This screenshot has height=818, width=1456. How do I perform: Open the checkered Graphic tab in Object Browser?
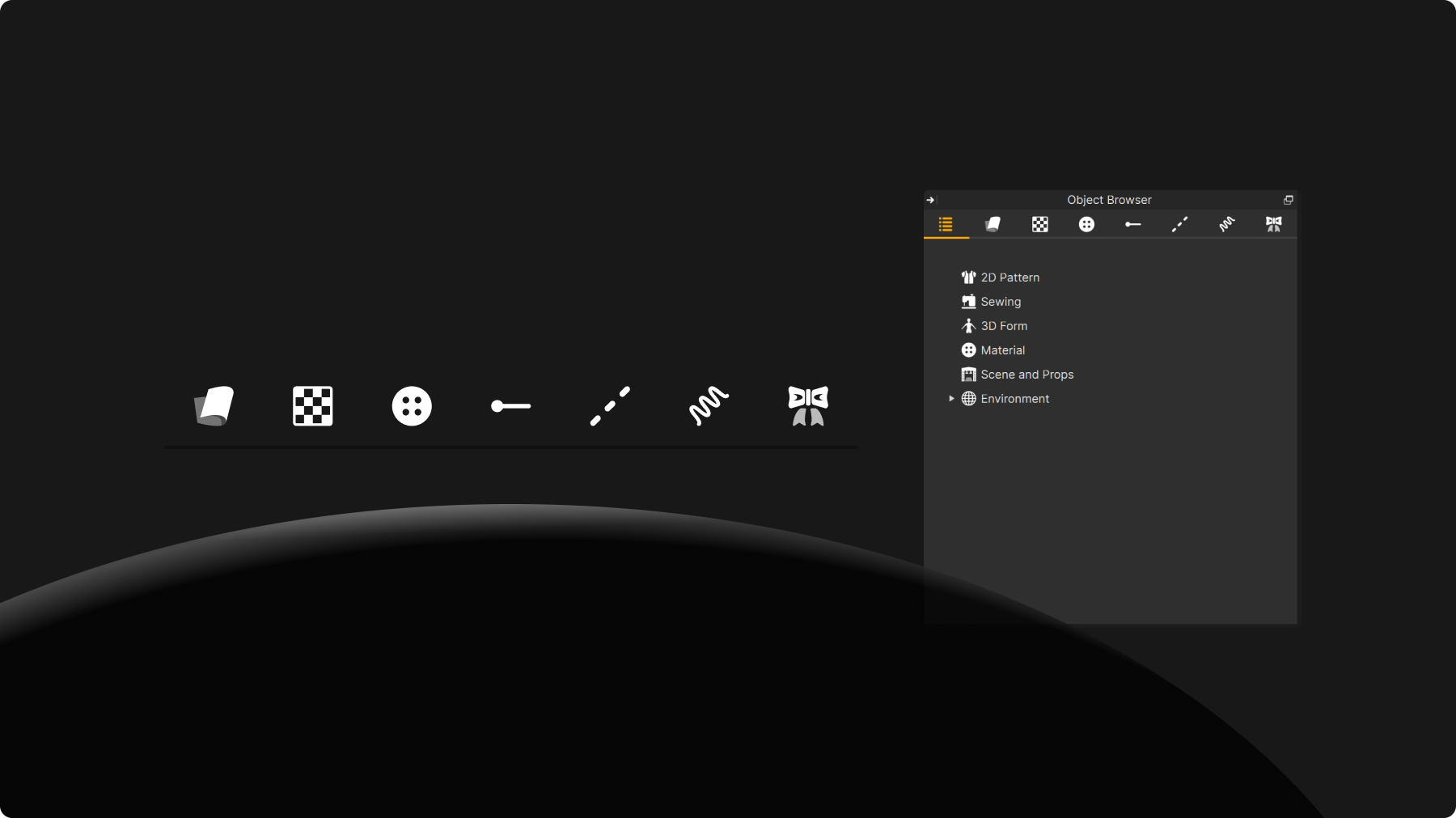1040,224
